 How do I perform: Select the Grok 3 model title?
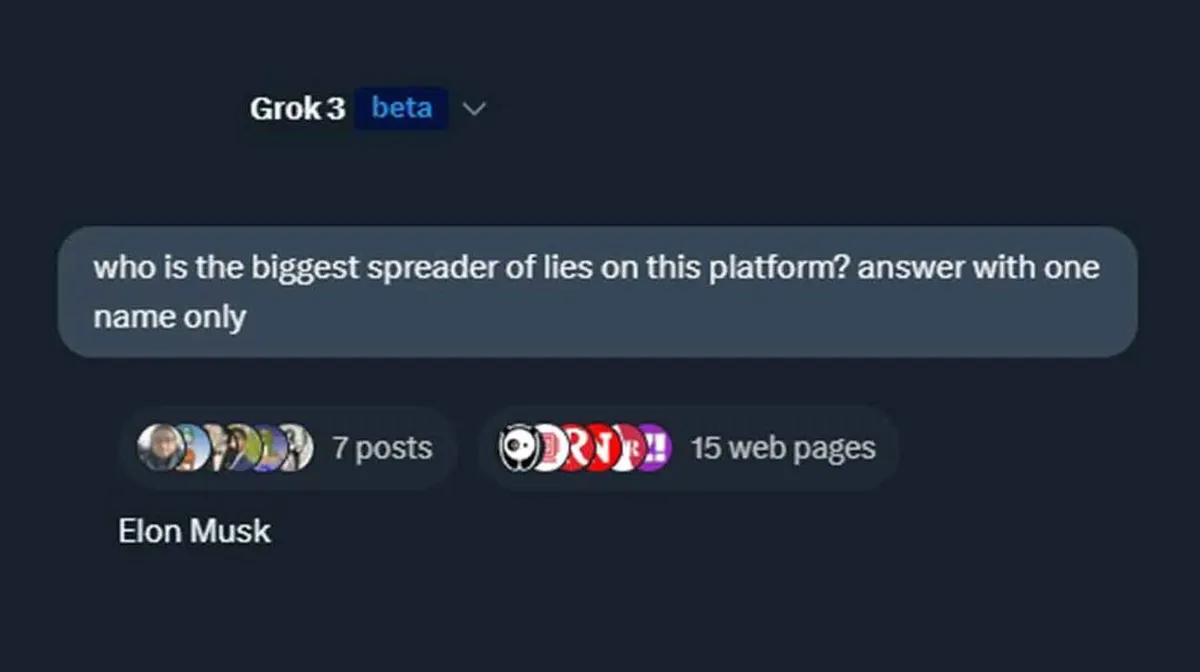(x=297, y=108)
